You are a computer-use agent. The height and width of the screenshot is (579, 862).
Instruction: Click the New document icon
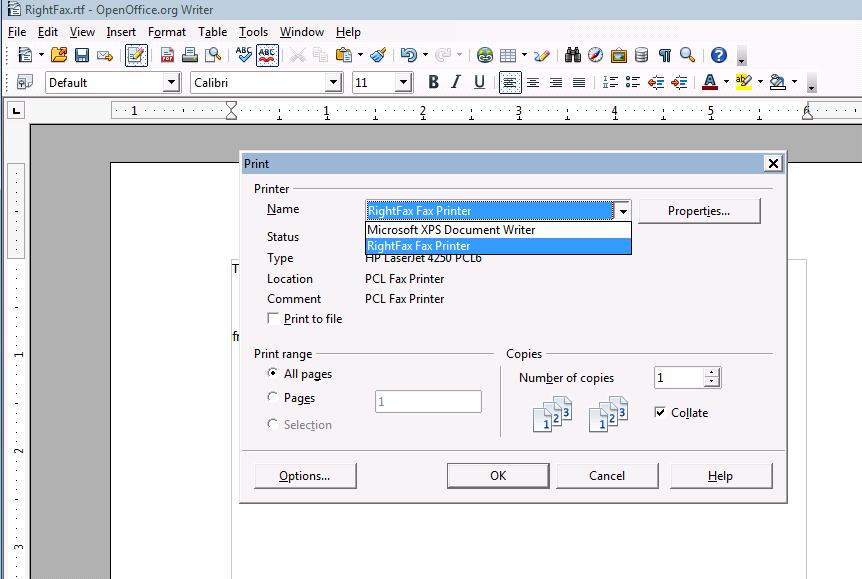click(x=25, y=55)
